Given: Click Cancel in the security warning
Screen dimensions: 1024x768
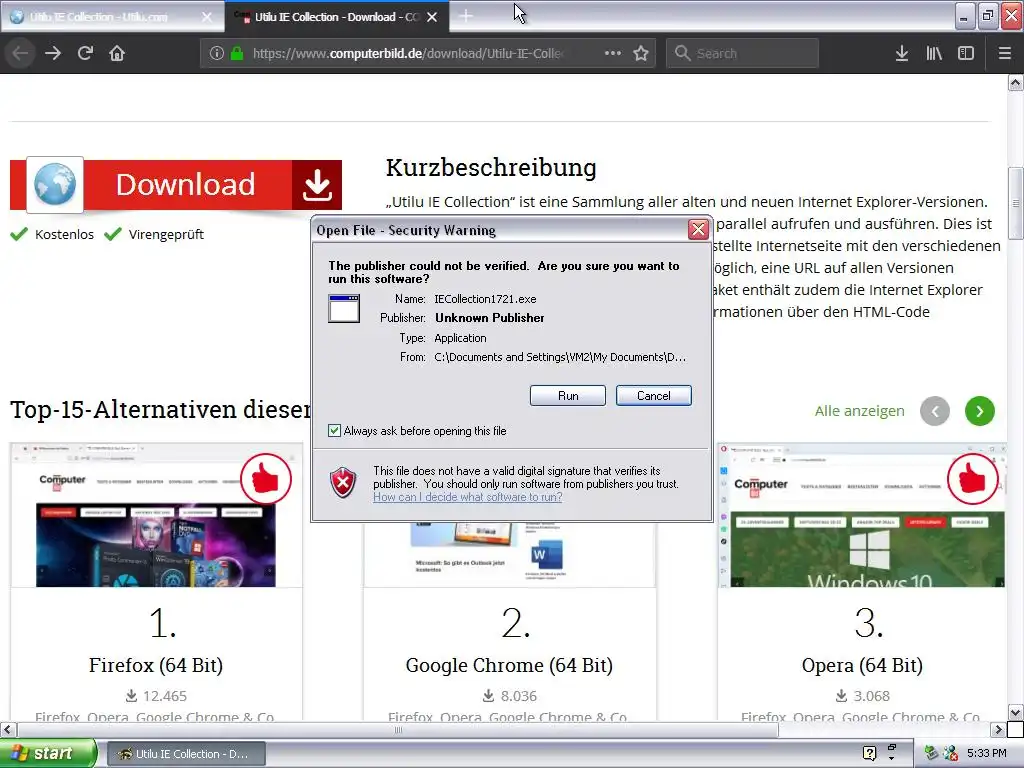Looking at the screenshot, I should [x=654, y=396].
